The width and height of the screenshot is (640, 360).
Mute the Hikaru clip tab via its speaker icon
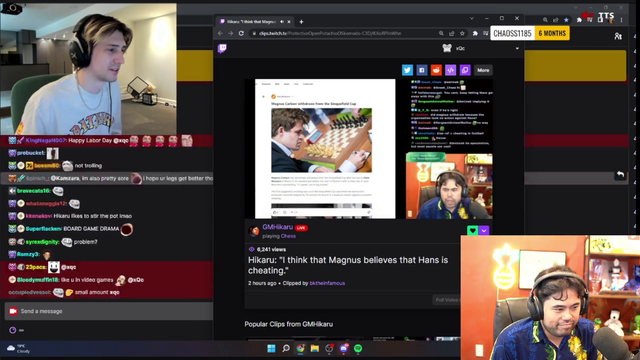[x=282, y=22]
